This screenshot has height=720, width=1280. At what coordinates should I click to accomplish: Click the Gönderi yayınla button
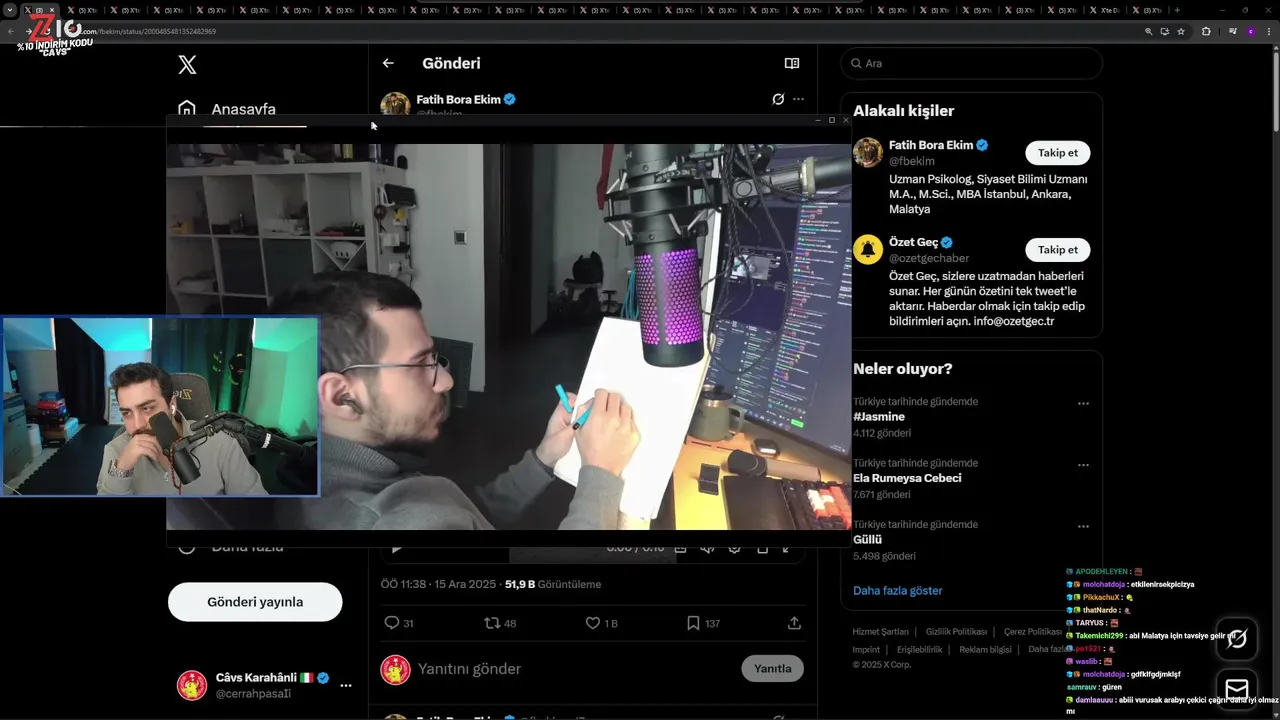point(255,602)
